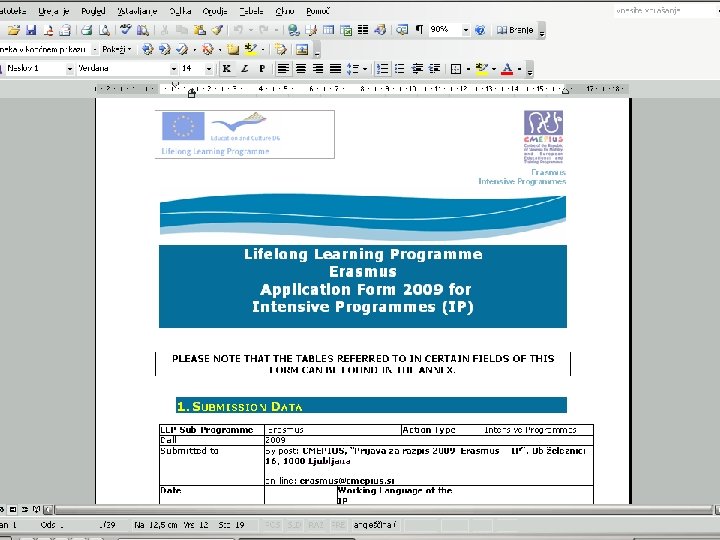Click the Insert Table grid icon

tap(328, 30)
